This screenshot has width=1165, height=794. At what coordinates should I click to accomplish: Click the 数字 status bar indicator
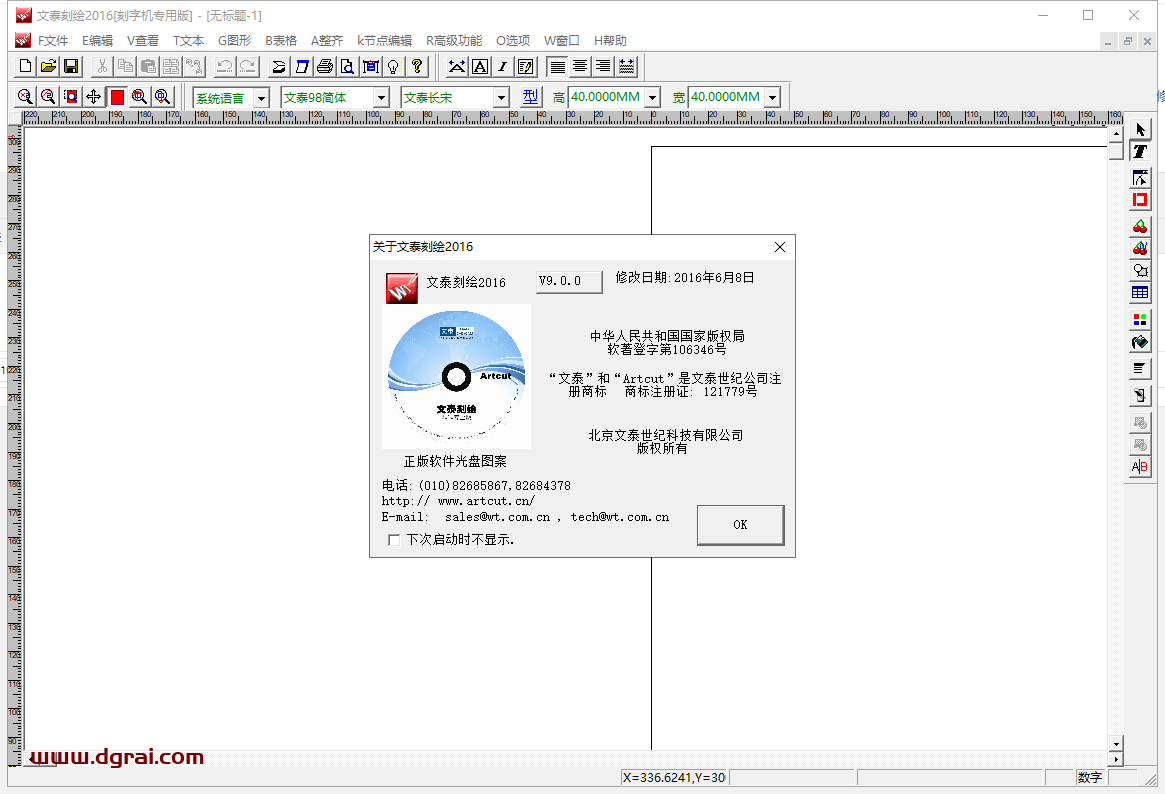point(1089,778)
